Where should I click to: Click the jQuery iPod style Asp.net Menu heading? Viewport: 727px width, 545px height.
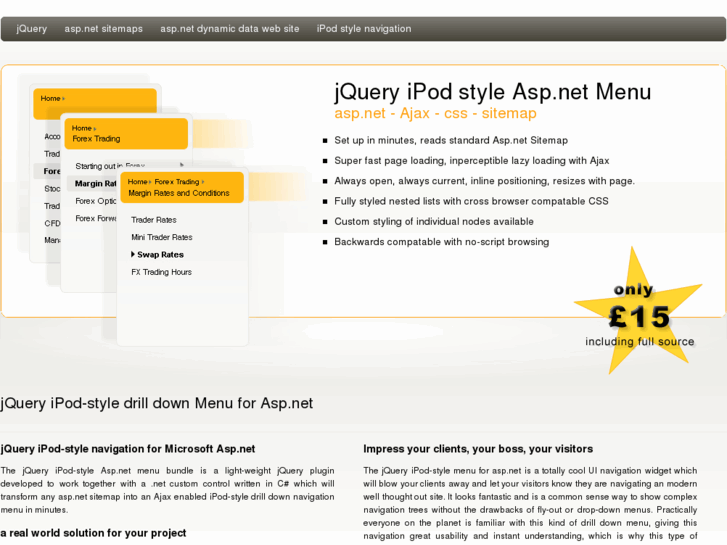pos(492,92)
